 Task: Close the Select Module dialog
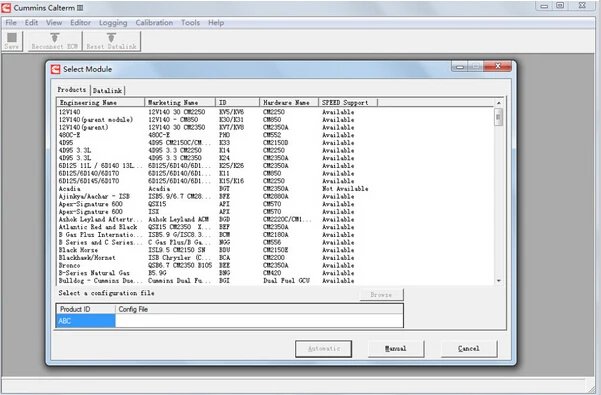498,66
